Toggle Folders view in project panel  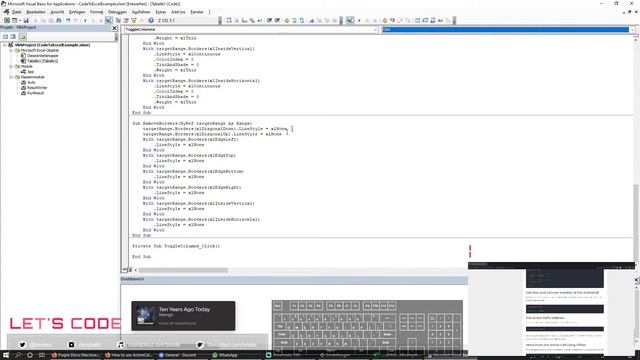pyautogui.click(x=22, y=36)
